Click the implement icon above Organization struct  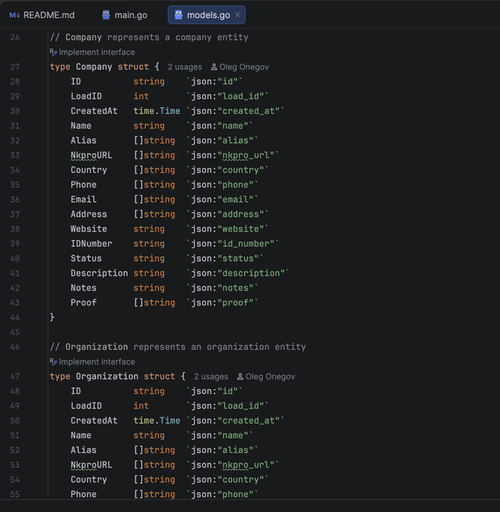pos(53,362)
